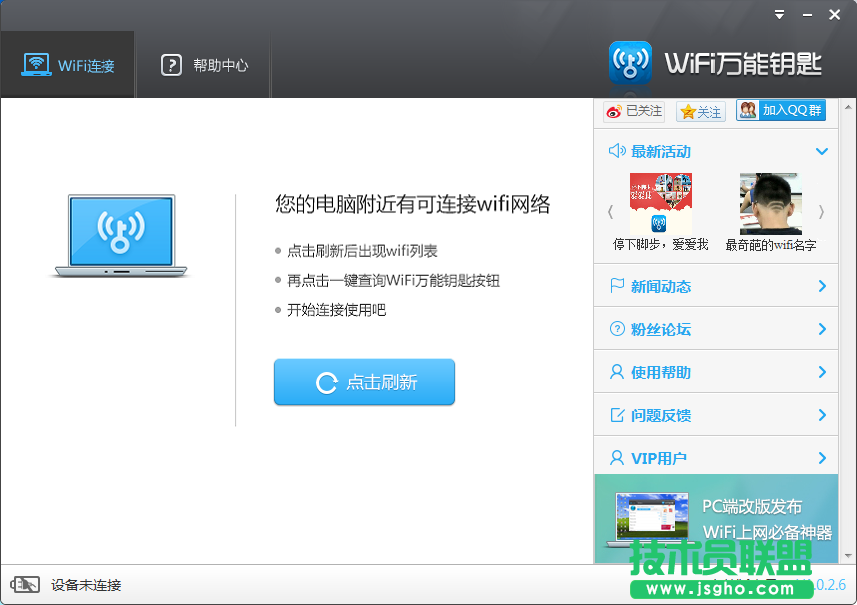
Task: Expand the VIP用户 section arrow
Action: point(823,457)
